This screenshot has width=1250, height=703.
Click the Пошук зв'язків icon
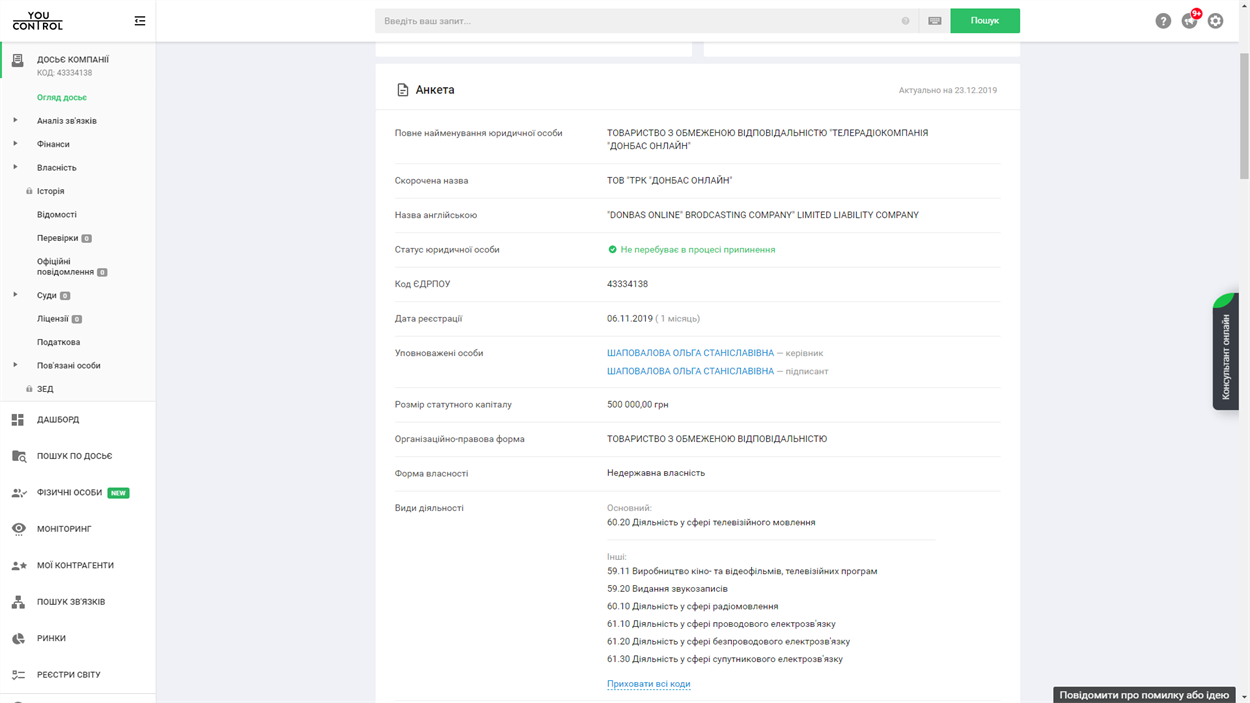pos(18,602)
